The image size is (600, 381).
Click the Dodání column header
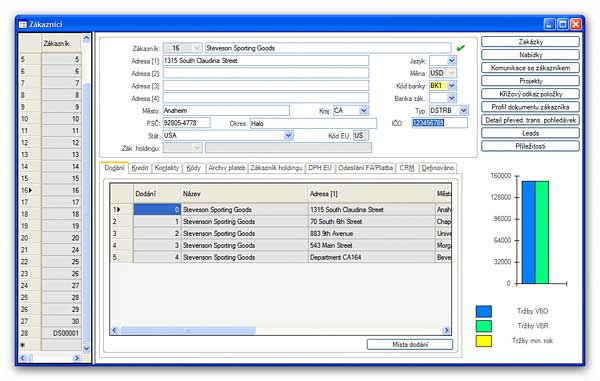(157, 194)
